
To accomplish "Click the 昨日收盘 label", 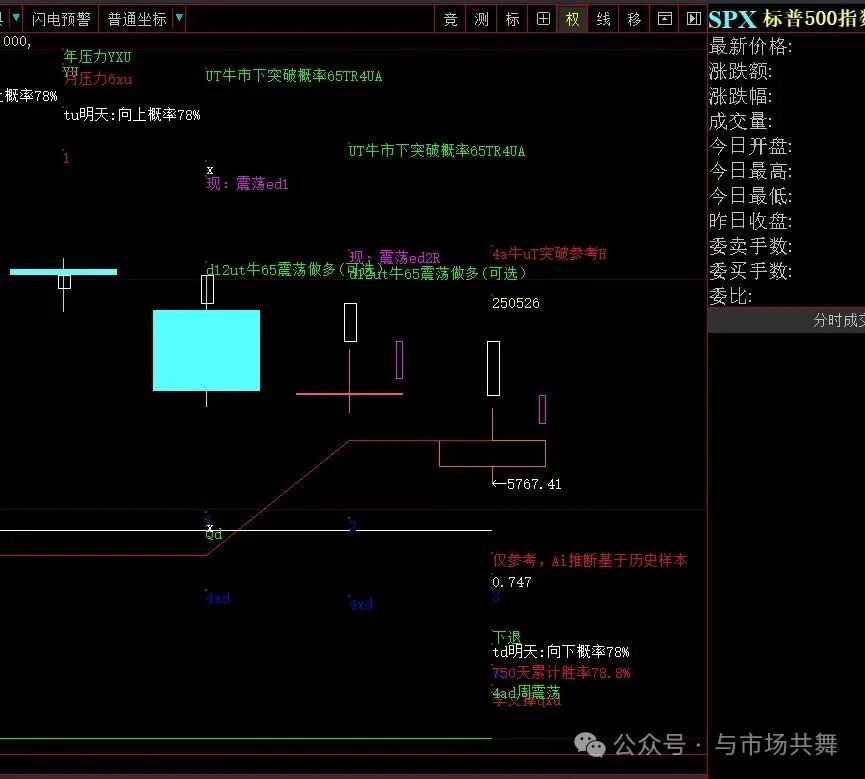I will click(x=750, y=221).
